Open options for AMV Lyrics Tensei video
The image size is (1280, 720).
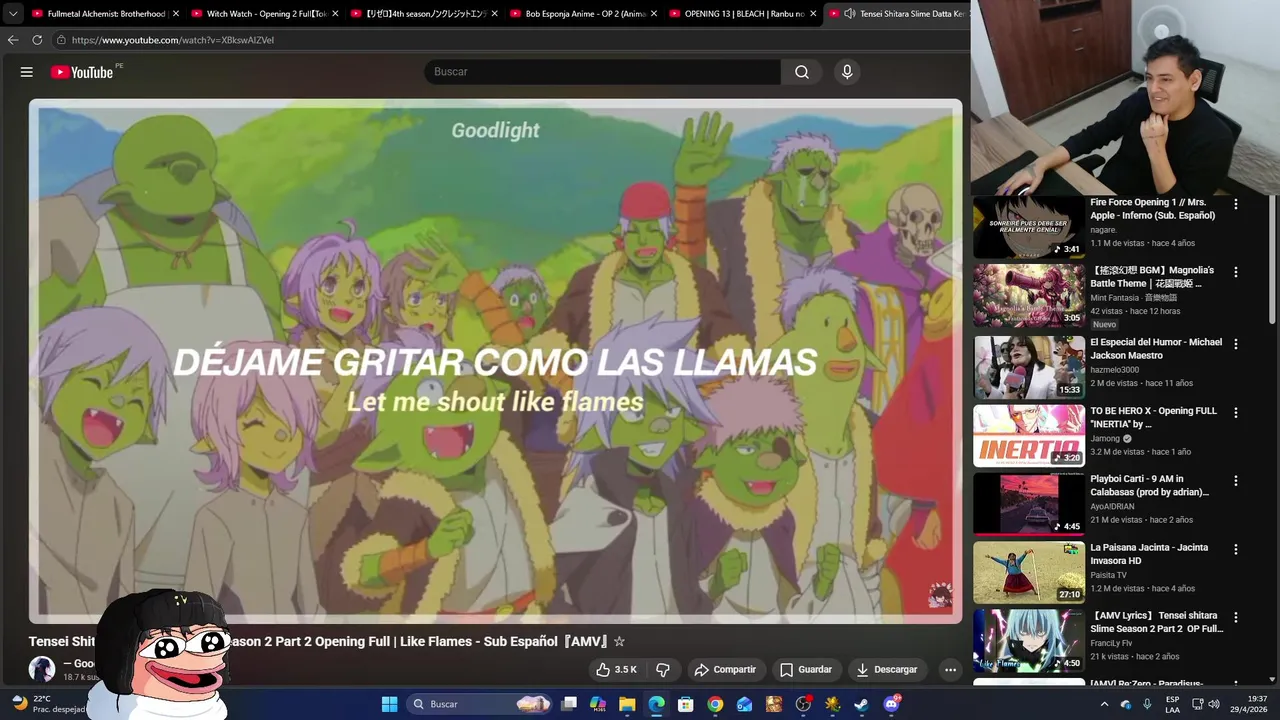(1236, 618)
